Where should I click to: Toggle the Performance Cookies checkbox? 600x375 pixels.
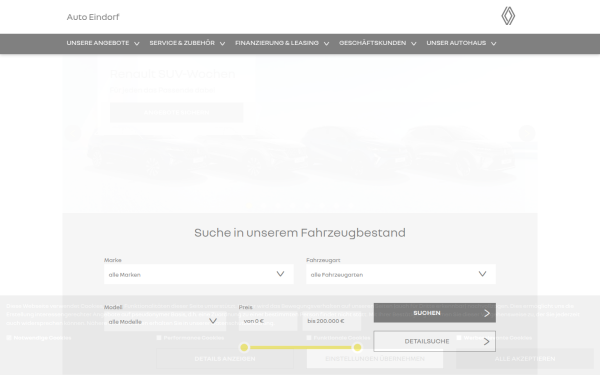pyautogui.click(x=159, y=338)
